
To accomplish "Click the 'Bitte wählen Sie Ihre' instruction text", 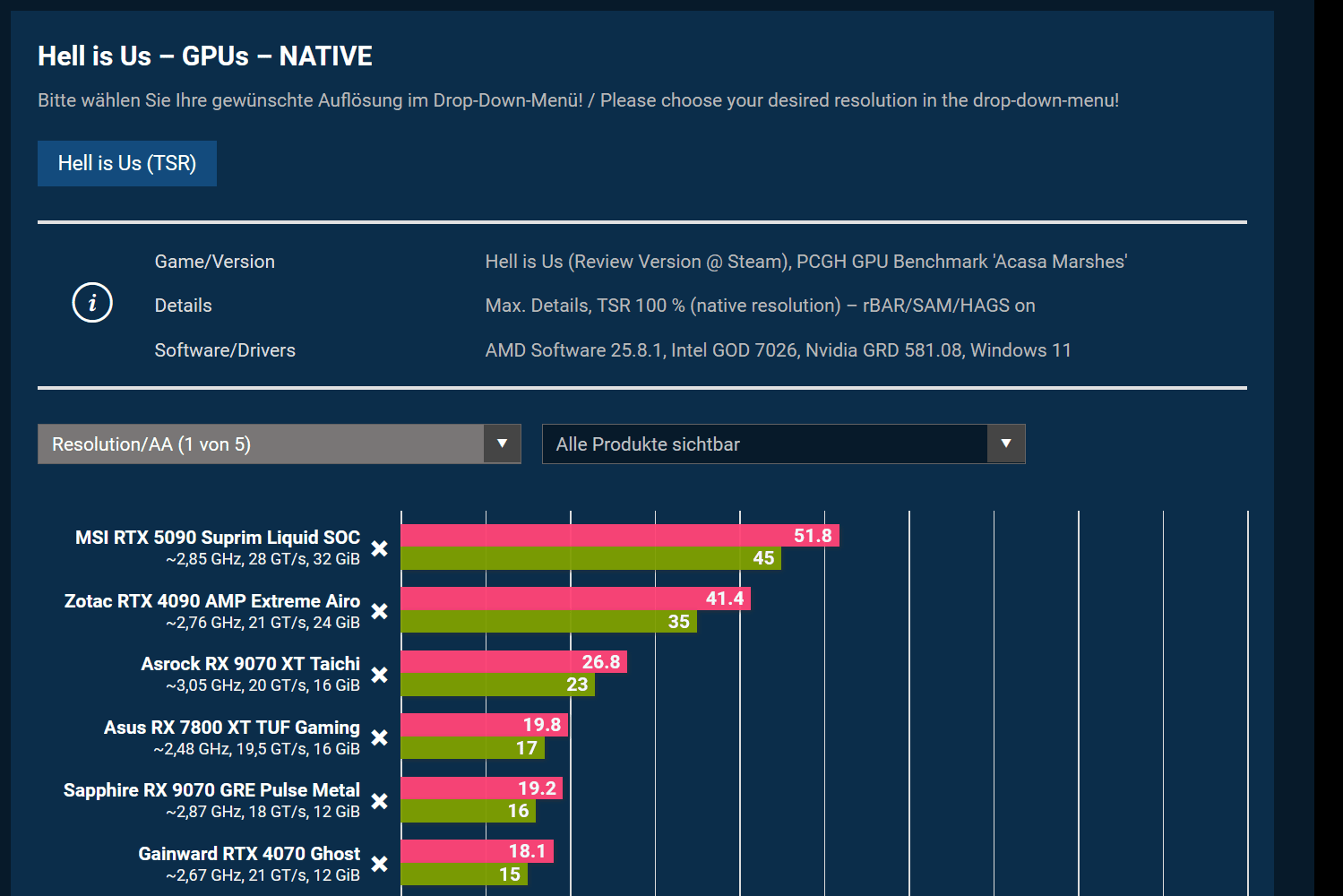I will pyautogui.click(x=579, y=100).
